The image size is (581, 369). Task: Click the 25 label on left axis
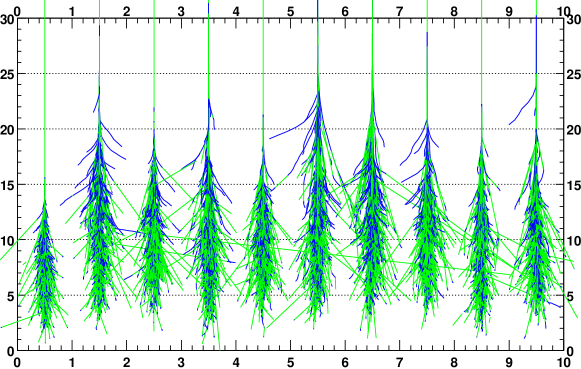tap(7, 75)
